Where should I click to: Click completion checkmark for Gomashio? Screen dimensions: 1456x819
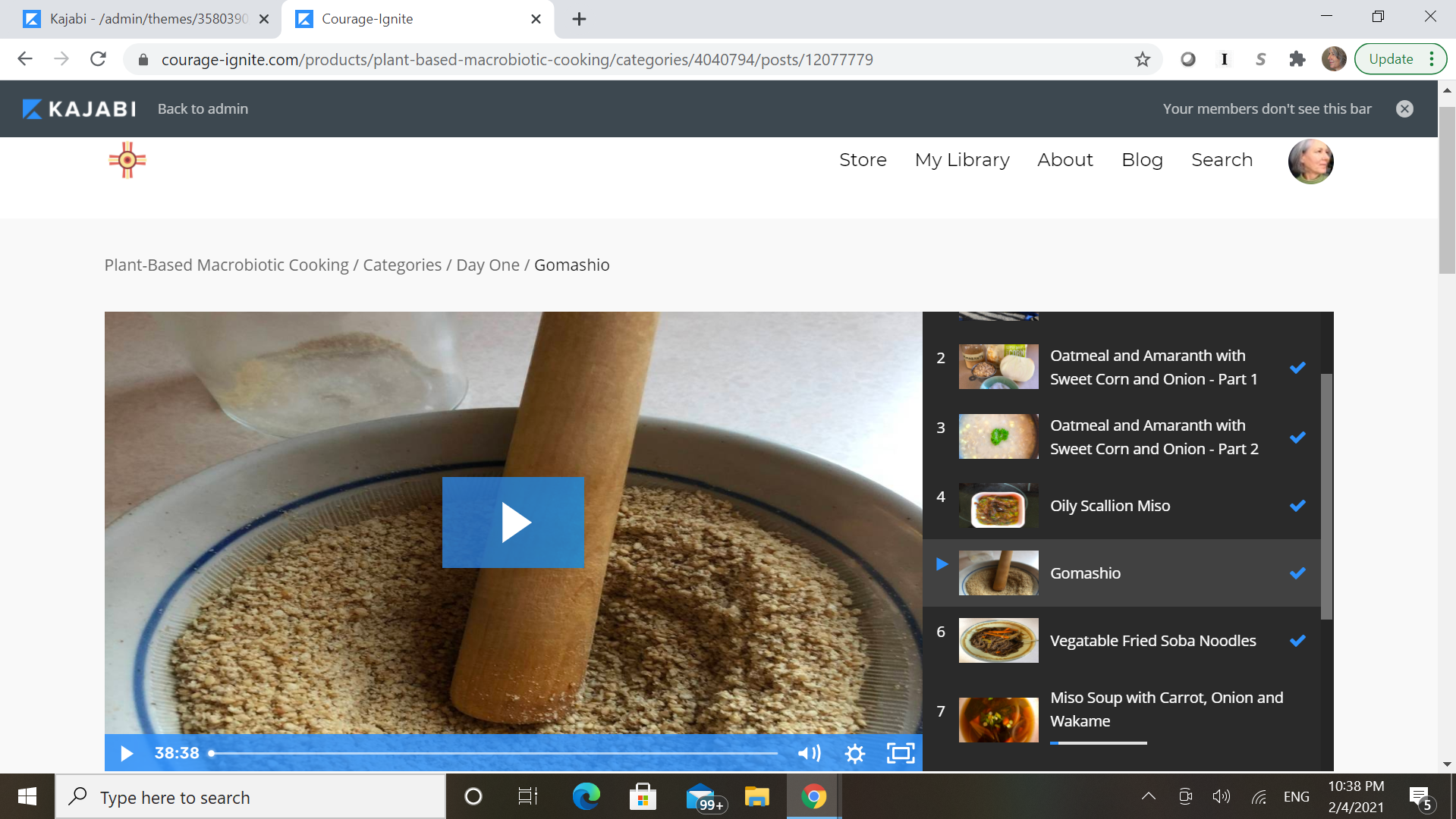tap(1297, 573)
